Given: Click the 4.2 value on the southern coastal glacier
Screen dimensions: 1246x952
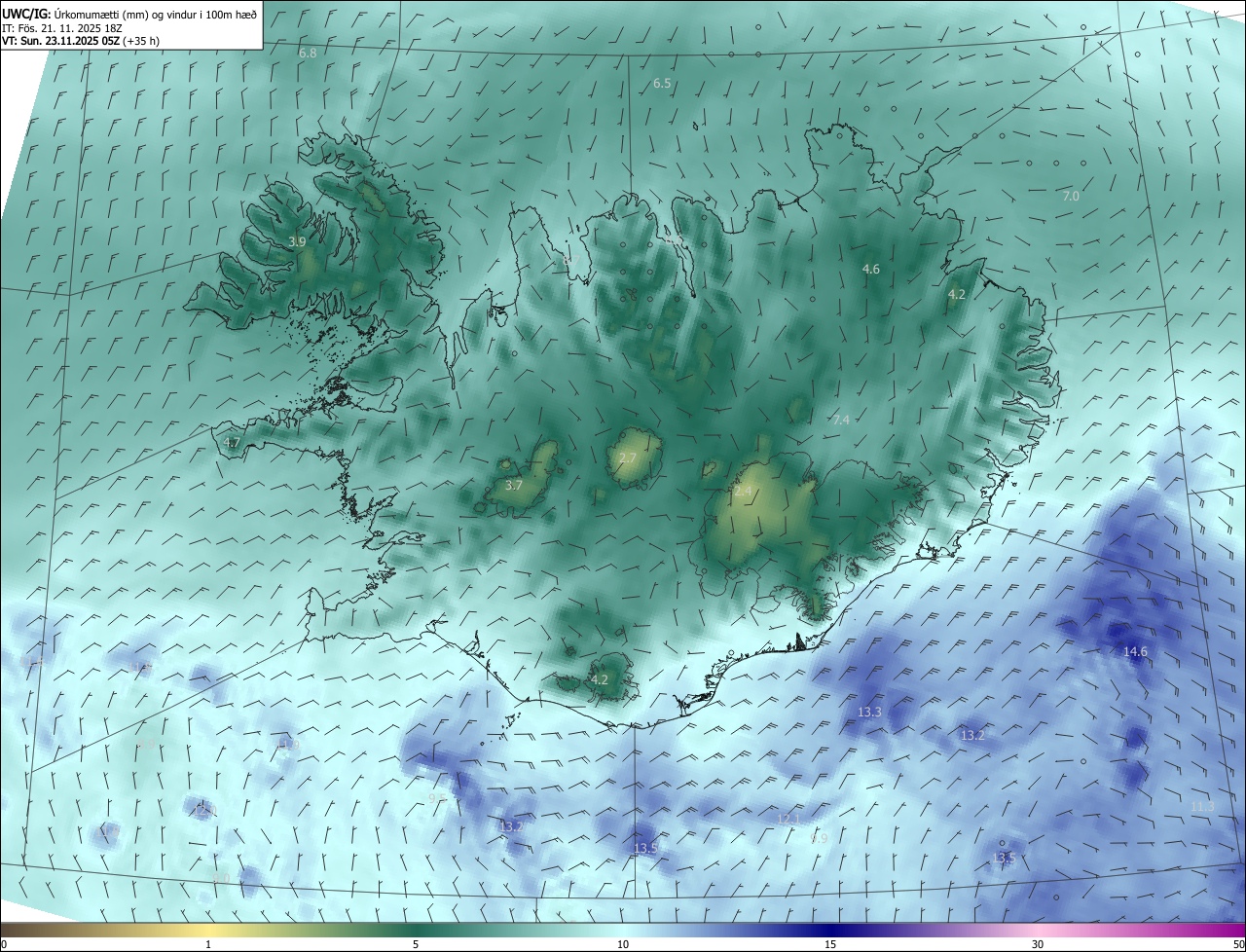Looking at the screenshot, I should click(600, 680).
